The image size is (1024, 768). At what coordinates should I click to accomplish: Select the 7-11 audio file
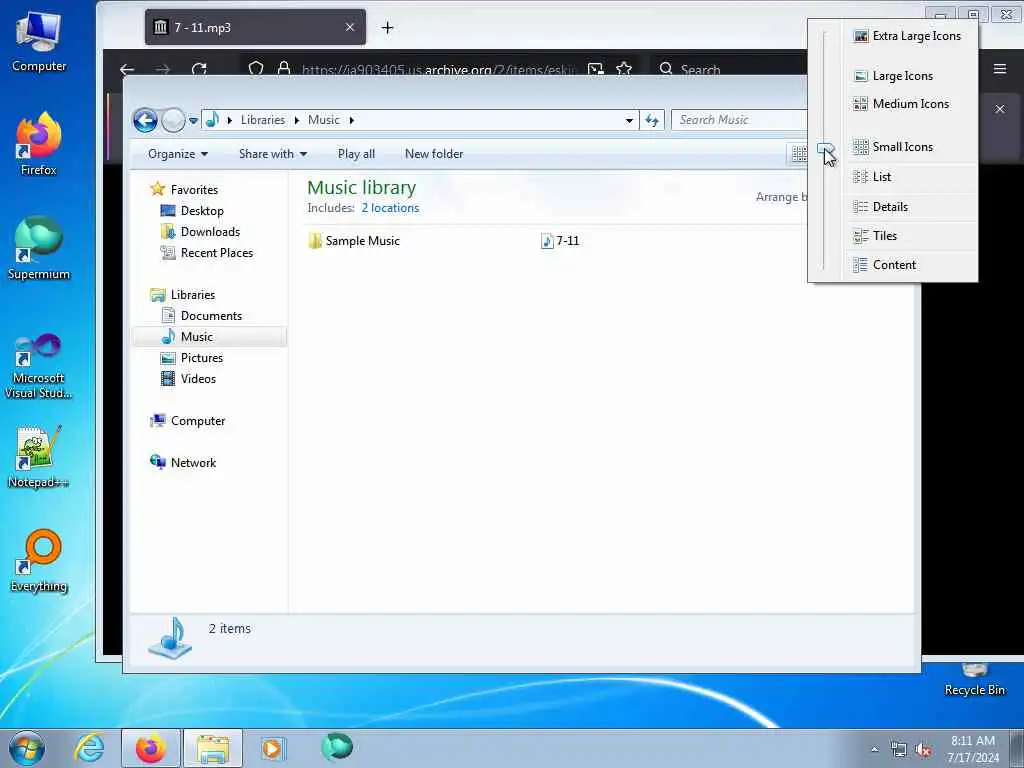click(560, 241)
